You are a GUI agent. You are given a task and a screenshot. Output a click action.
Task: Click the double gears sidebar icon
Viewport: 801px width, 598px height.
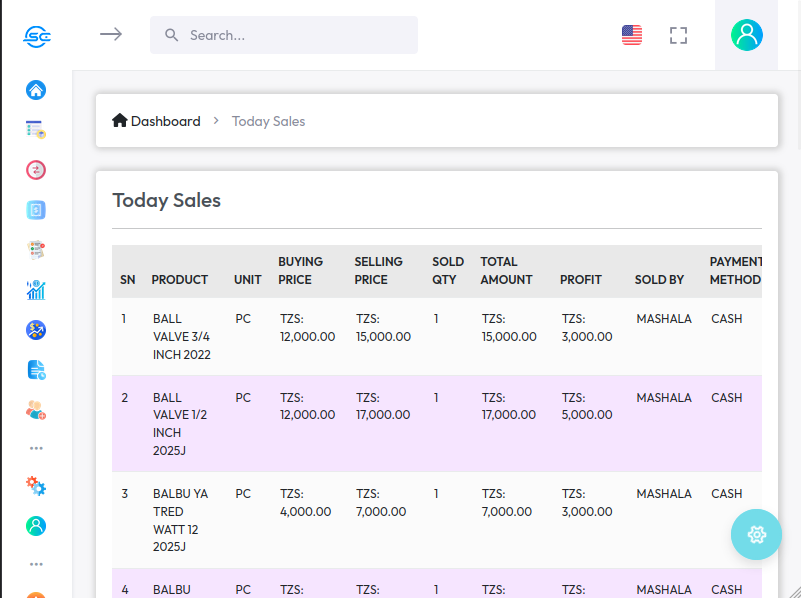tap(36, 486)
